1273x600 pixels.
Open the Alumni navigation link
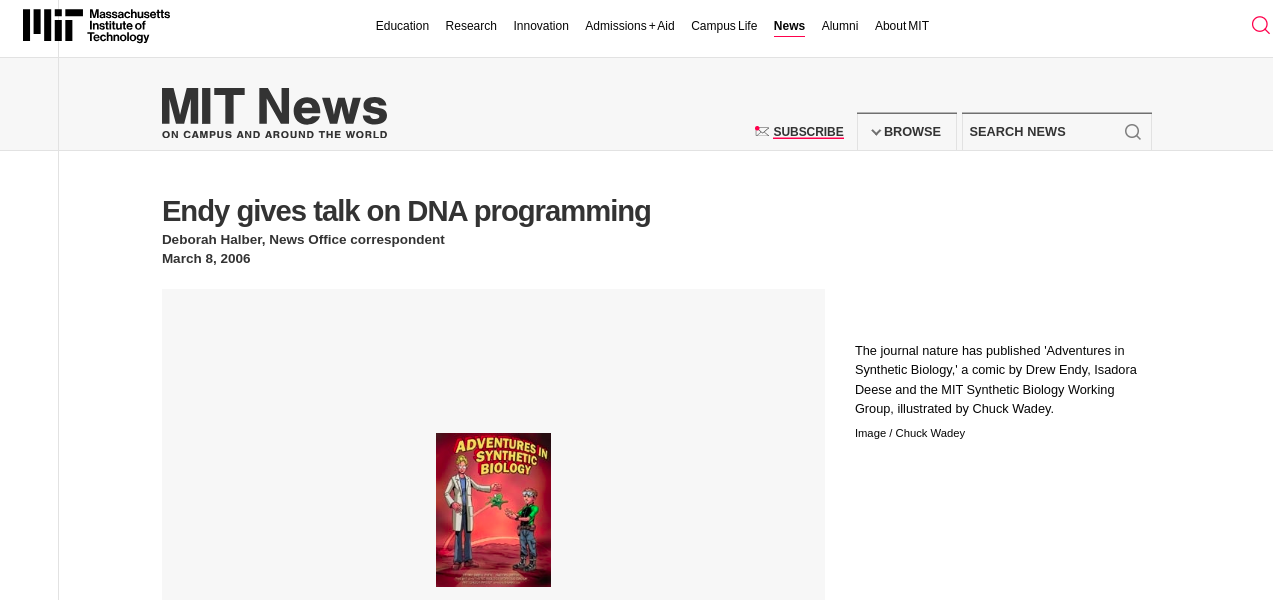pos(840,26)
